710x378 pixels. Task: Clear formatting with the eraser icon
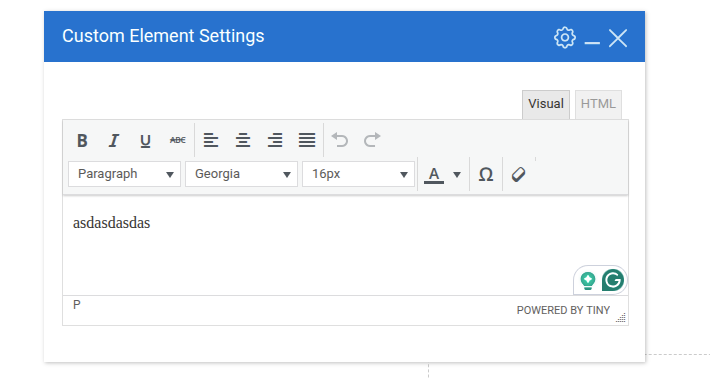click(x=518, y=174)
